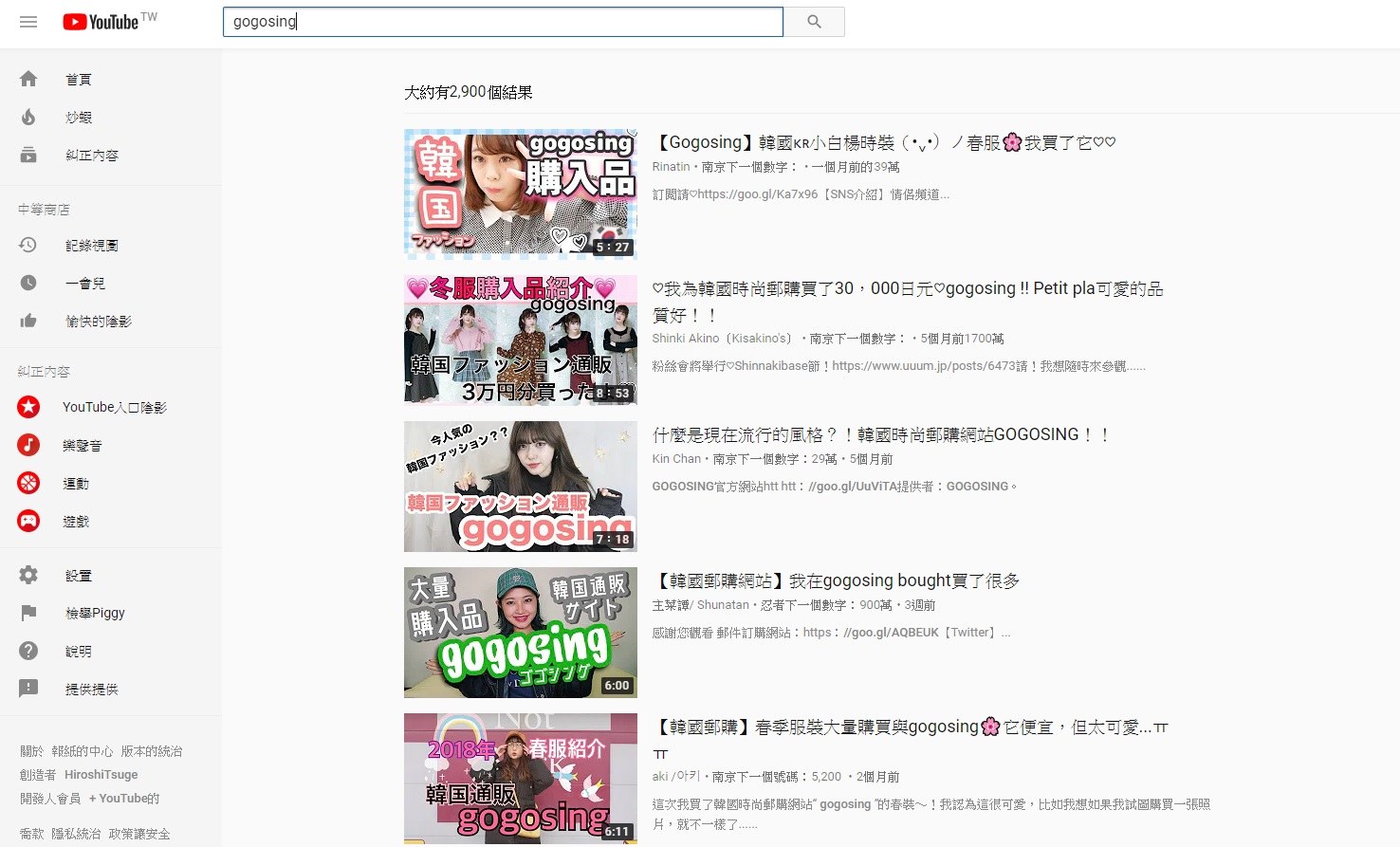
Task: Open title 什麼是現在流行的風格
Action: tap(881, 434)
